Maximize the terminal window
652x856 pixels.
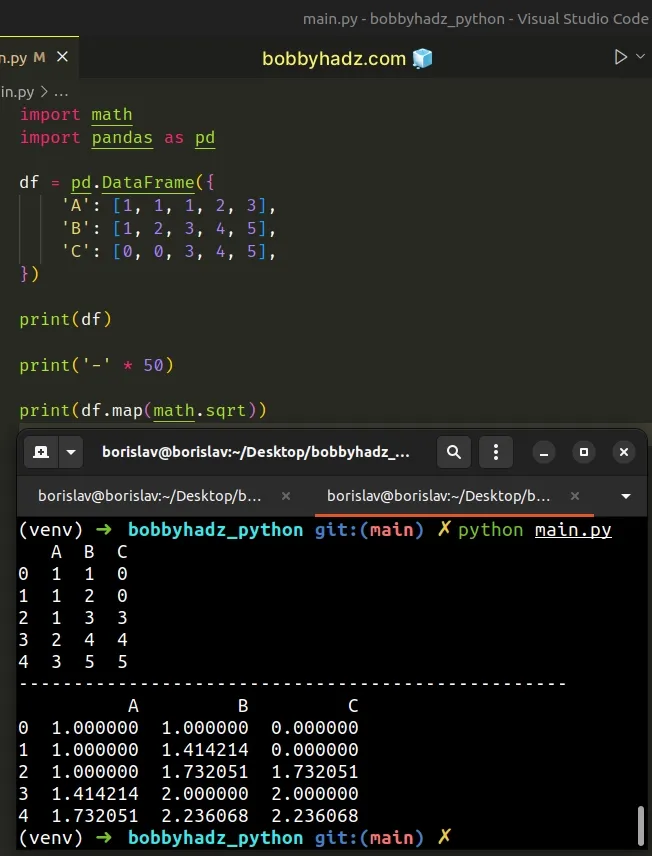[x=584, y=453]
